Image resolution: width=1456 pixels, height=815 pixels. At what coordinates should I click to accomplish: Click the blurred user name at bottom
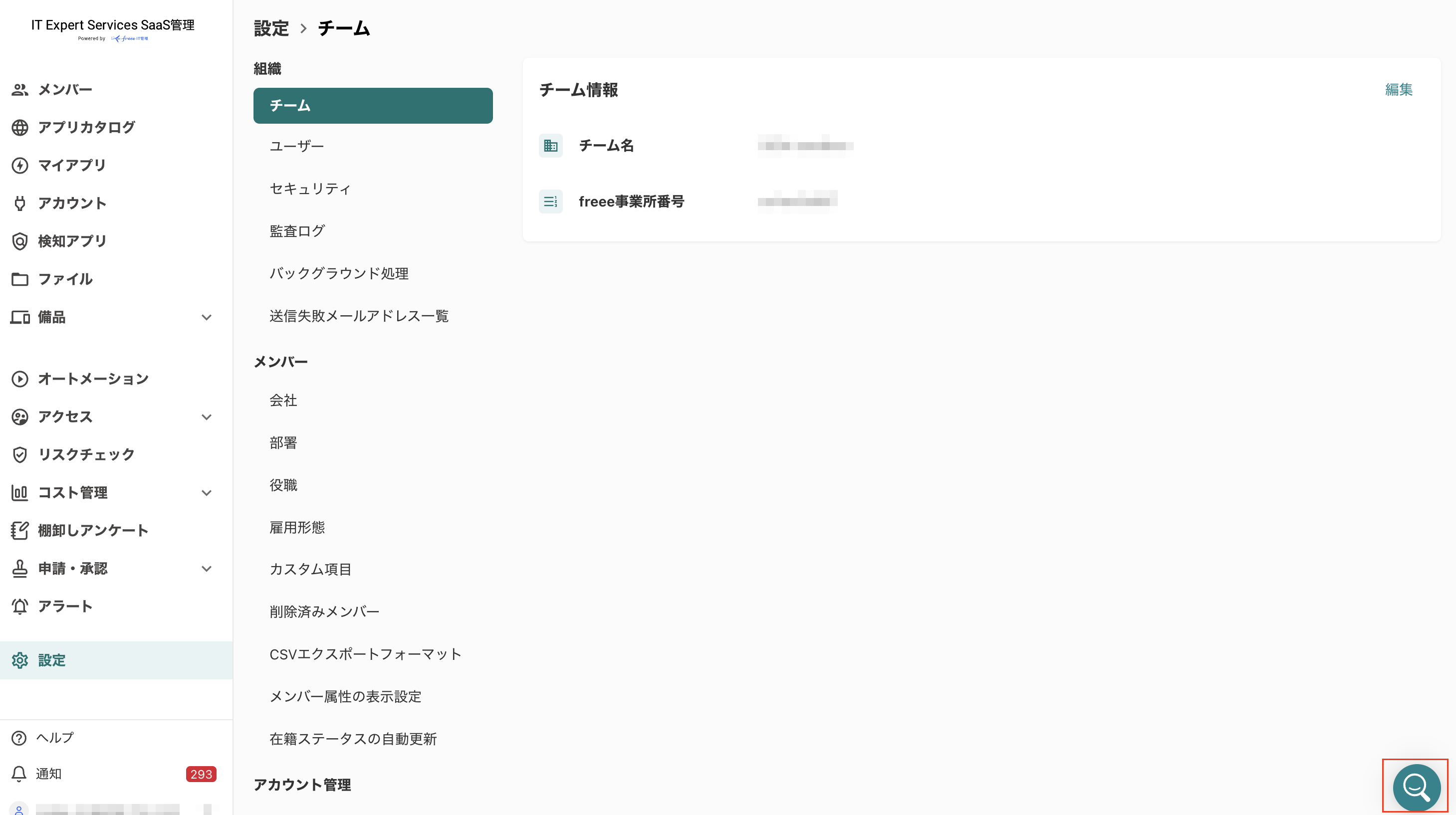click(107, 810)
